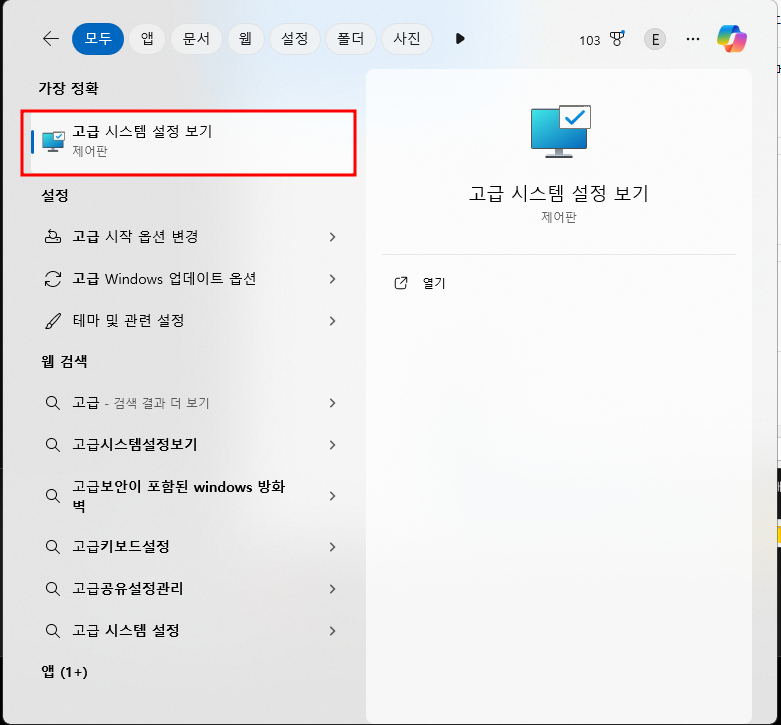Click the 웹 검색 section heading

(x=64, y=361)
